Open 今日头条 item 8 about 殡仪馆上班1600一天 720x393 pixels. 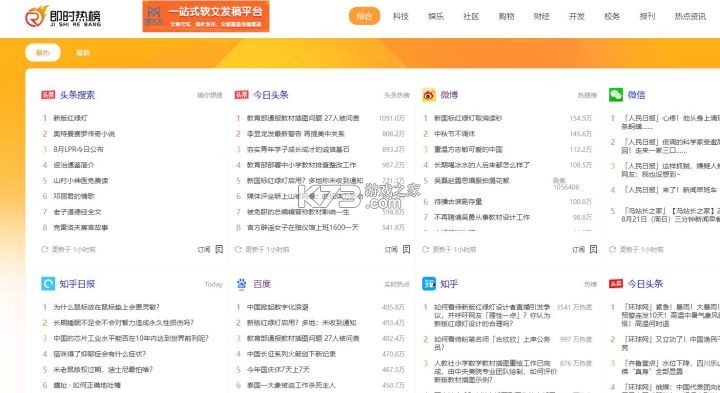coord(303,227)
